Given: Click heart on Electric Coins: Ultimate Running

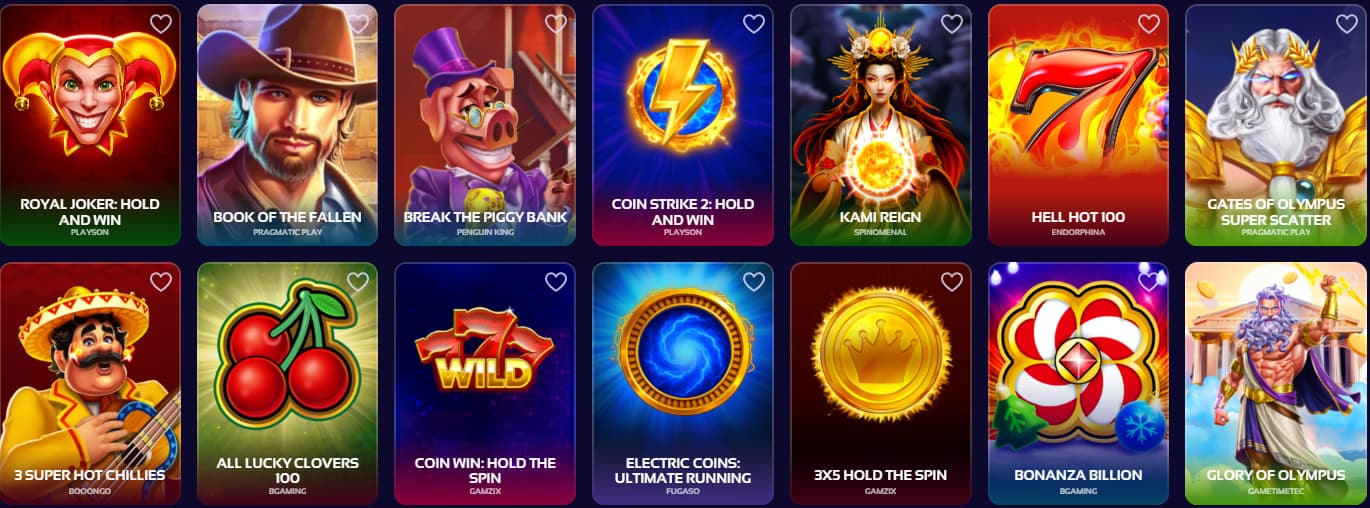Looking at the screenshot, I should click(x=754, y=282).
